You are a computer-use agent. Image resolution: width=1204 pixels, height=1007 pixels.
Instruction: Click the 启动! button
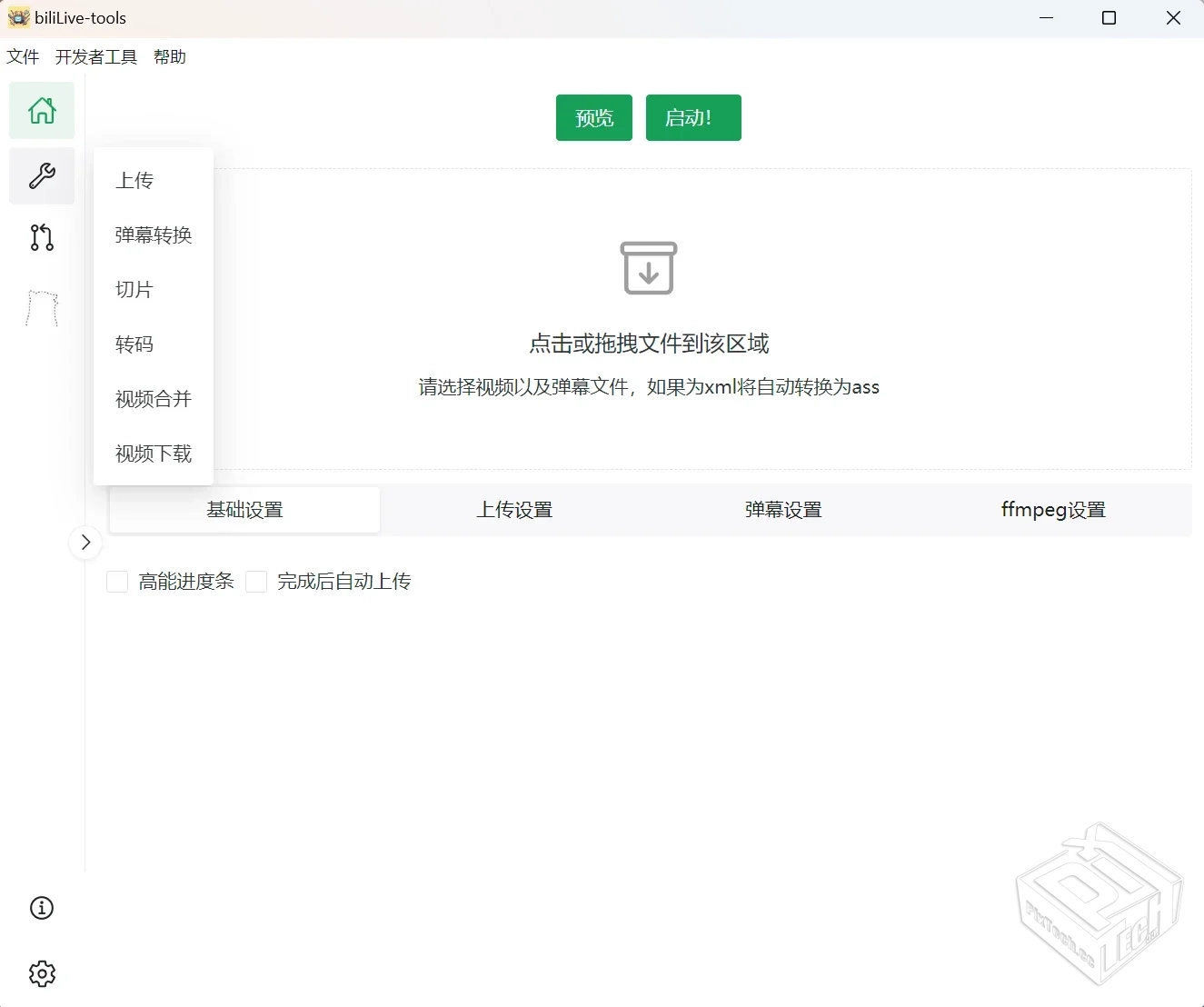pos(692,117)
